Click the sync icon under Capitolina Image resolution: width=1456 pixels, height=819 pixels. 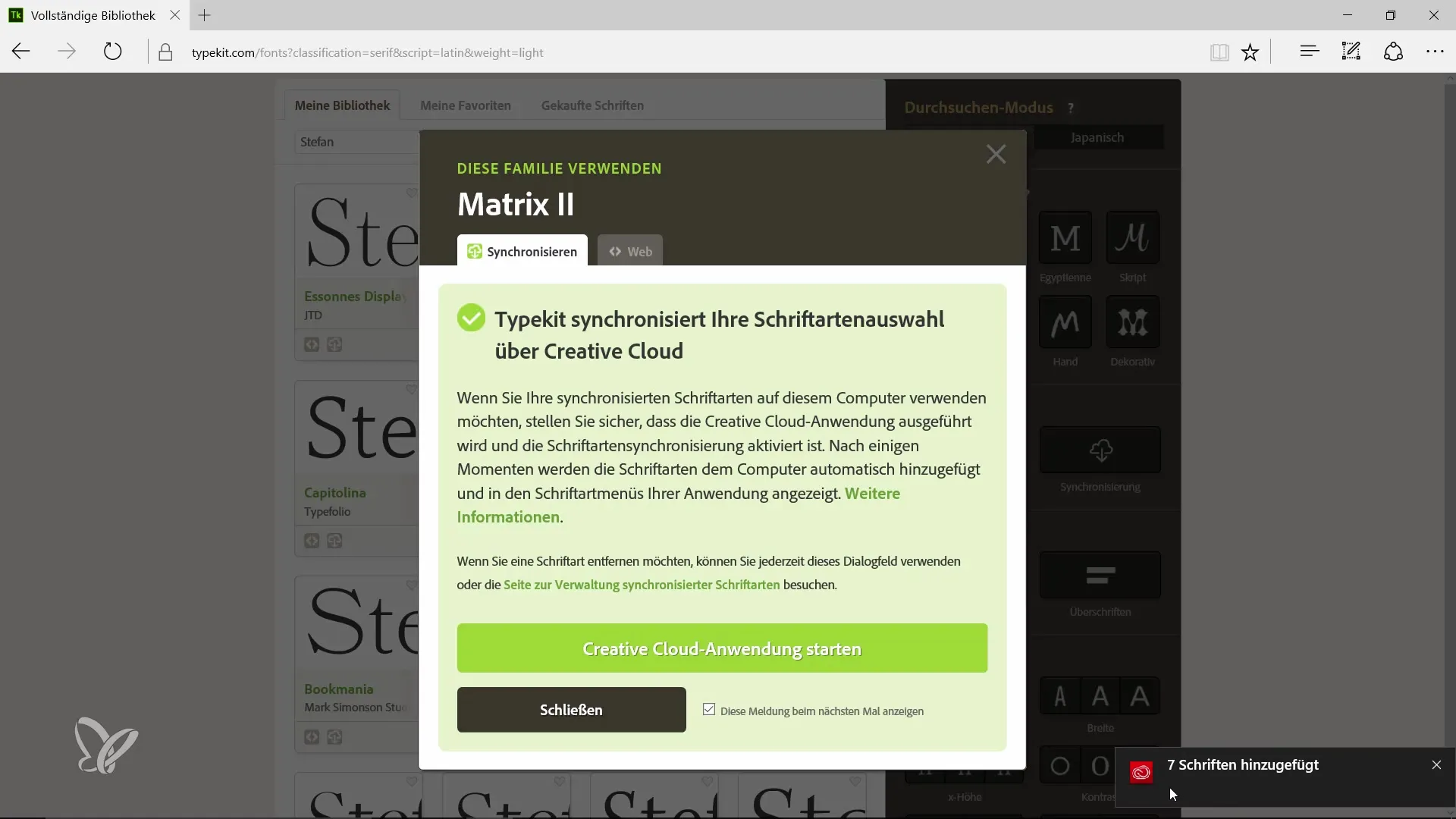pos(334,541)
